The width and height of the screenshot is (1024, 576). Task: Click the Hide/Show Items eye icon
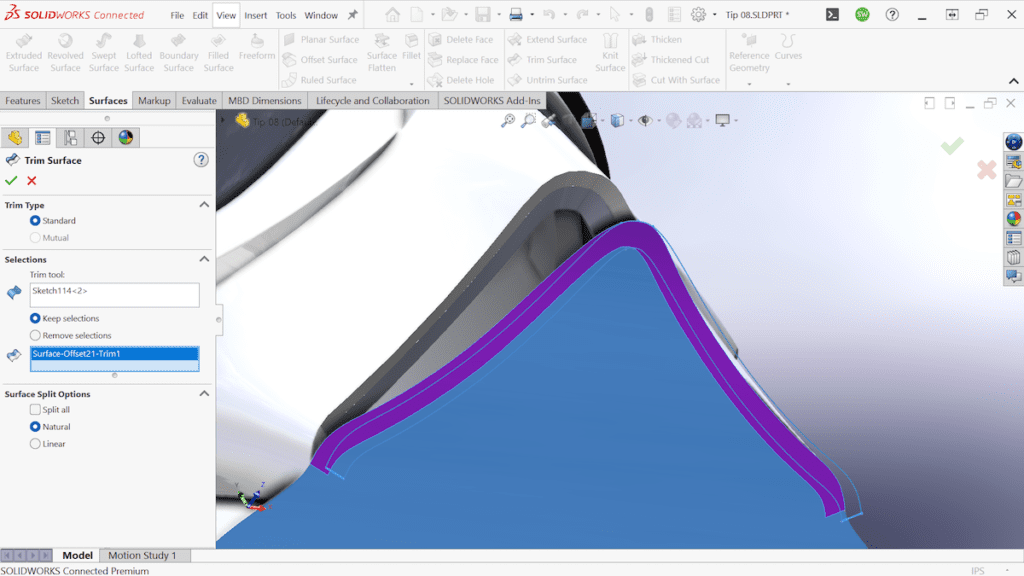[645, 120]
